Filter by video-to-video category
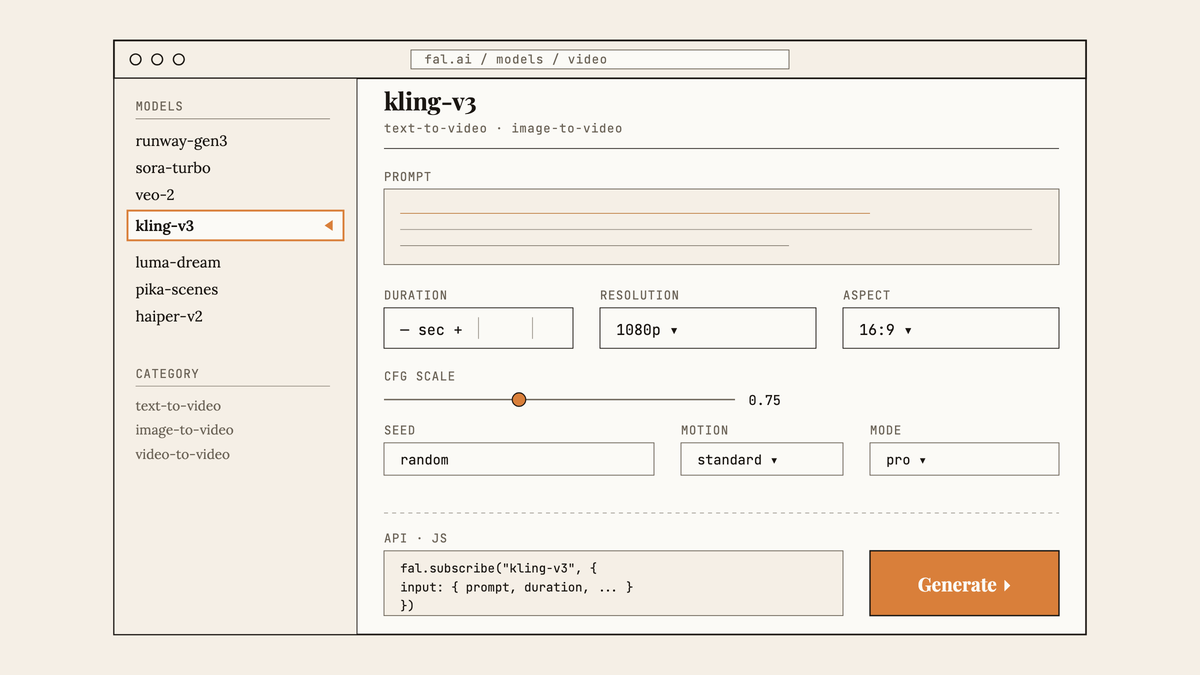The width and height of the screenshot is (1200, 675). point(182,454)
